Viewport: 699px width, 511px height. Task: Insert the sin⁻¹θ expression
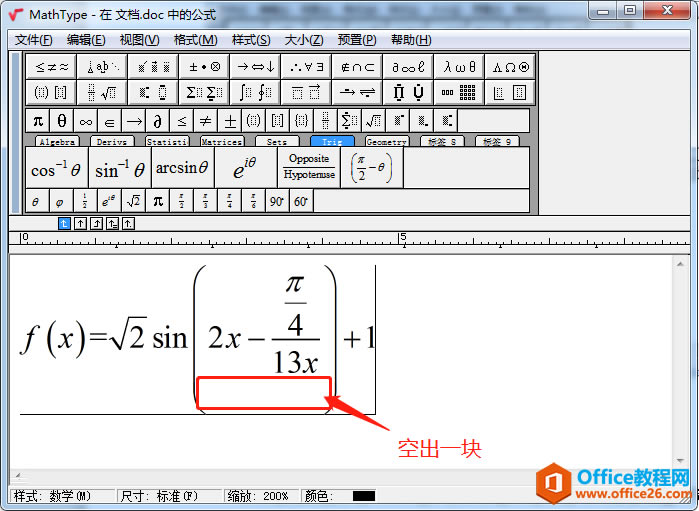point(120,168)
